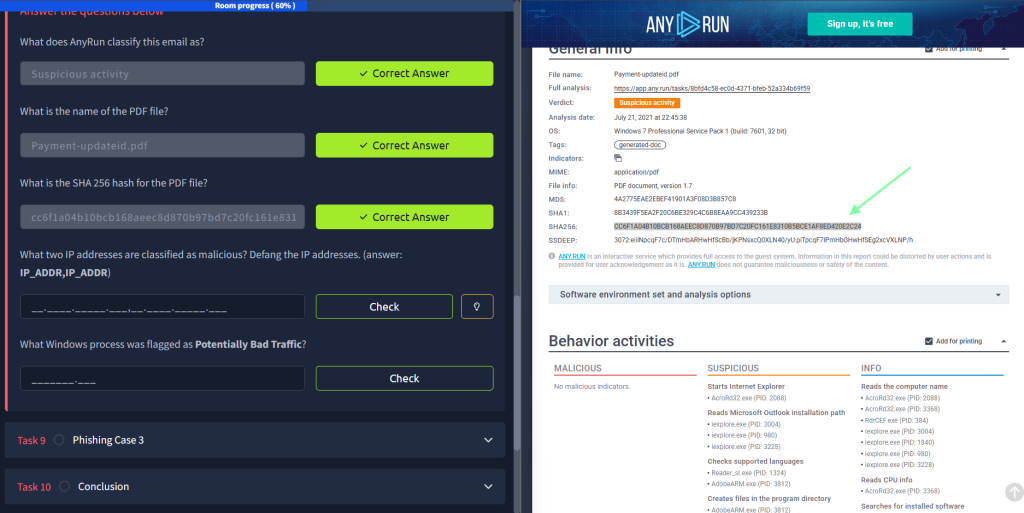
Task: Click the lightbulb hint icon
Action: [x=477, y=307]
